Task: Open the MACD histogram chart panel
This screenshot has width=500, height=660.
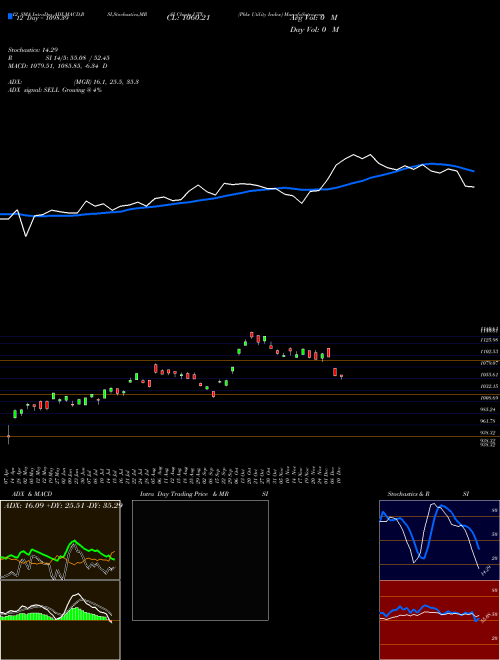Action: [x=60, y=620]
